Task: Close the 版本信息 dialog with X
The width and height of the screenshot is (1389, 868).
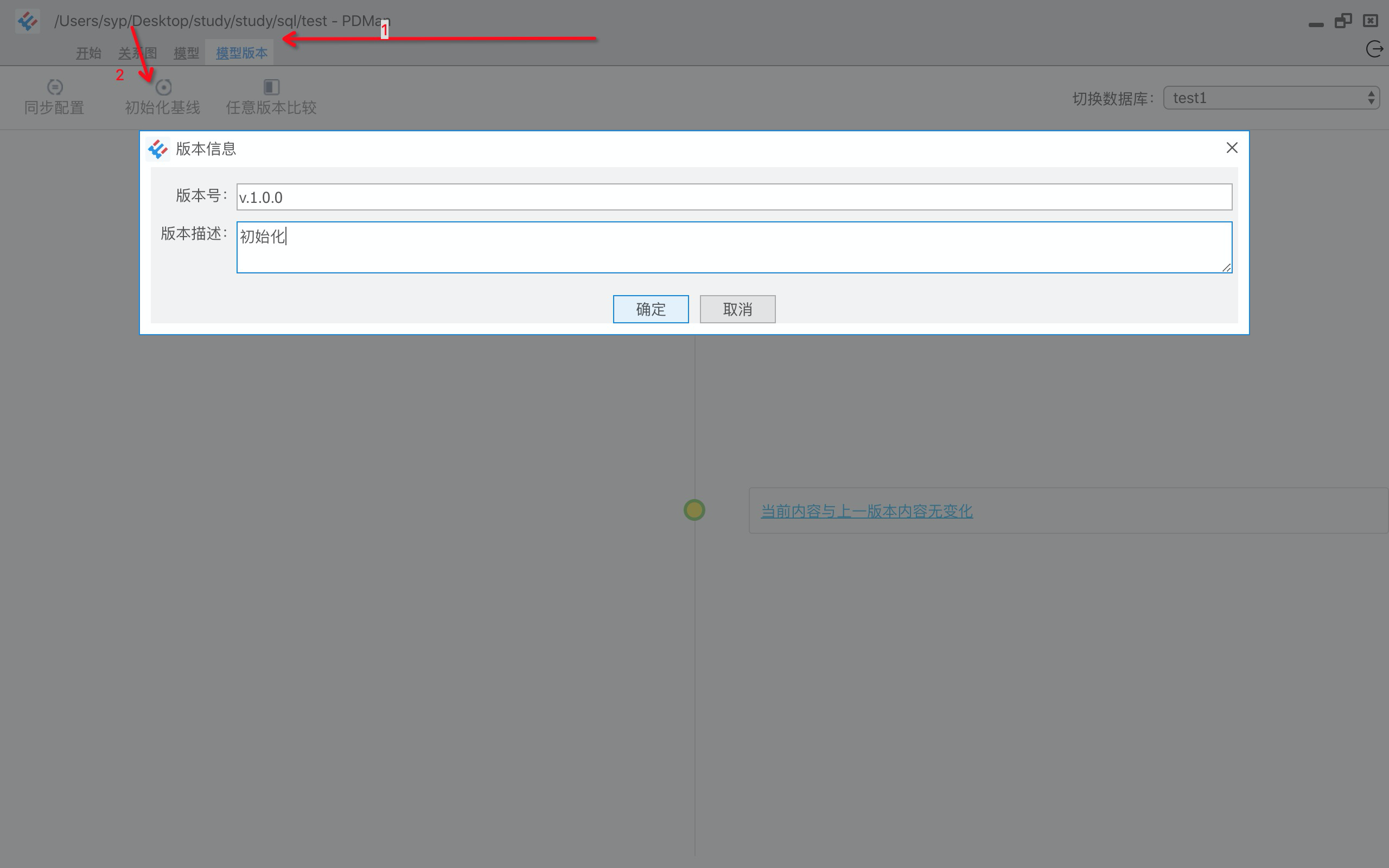Action: 1232,148
